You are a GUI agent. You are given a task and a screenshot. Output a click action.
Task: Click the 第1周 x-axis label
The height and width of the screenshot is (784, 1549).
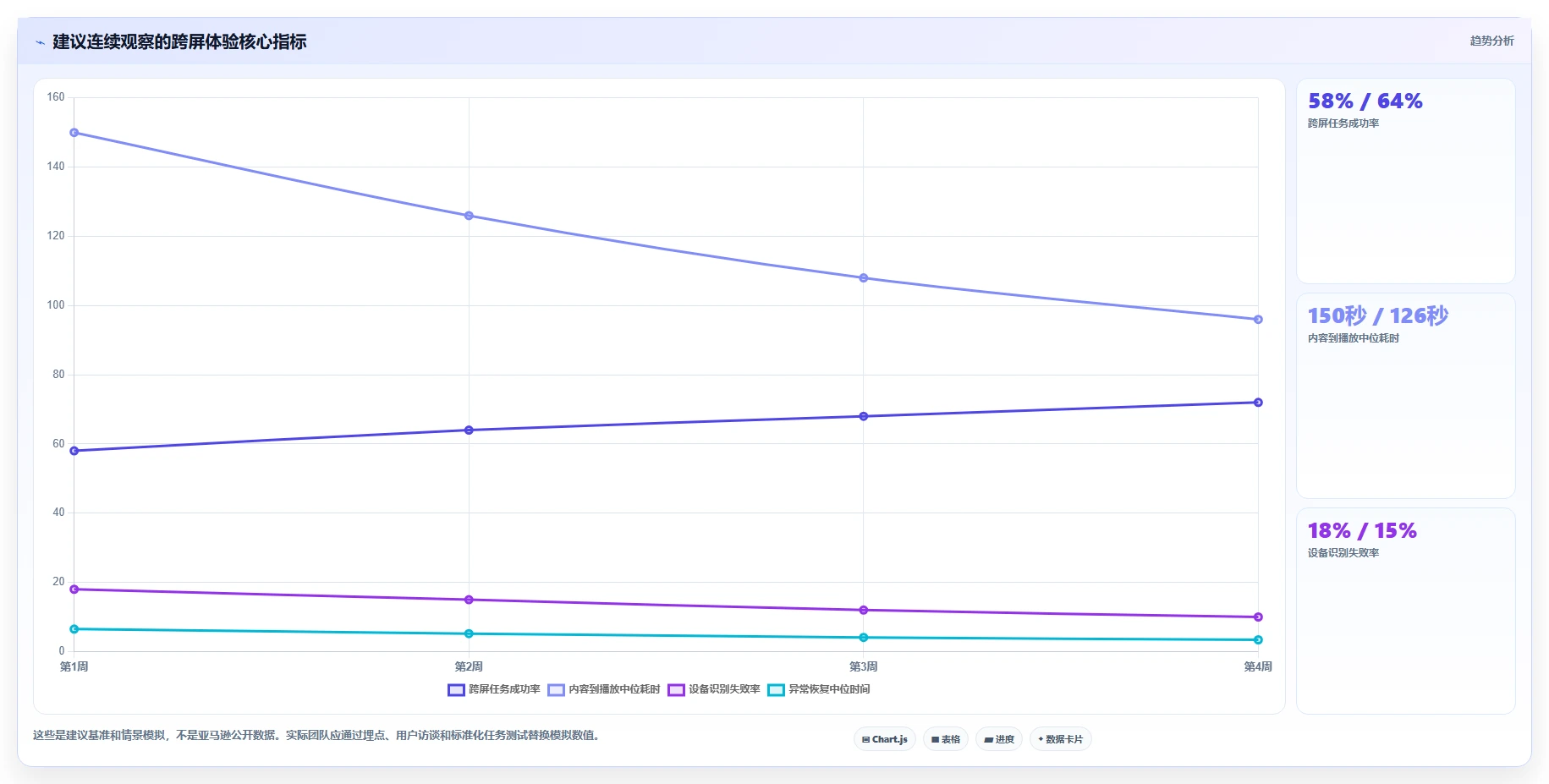74,666
